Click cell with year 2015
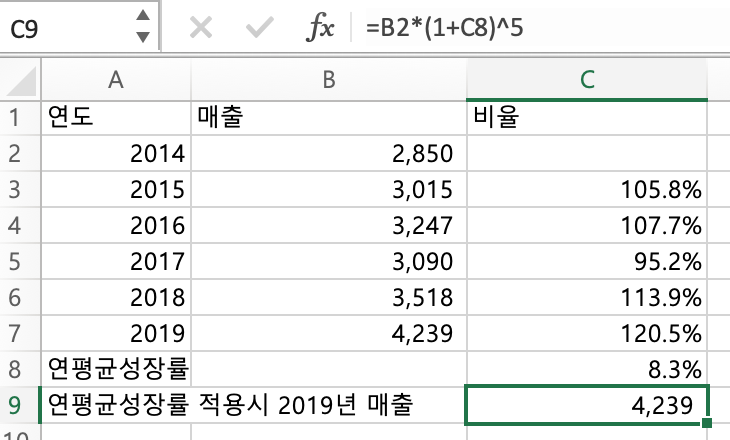 tap(116, 189)
